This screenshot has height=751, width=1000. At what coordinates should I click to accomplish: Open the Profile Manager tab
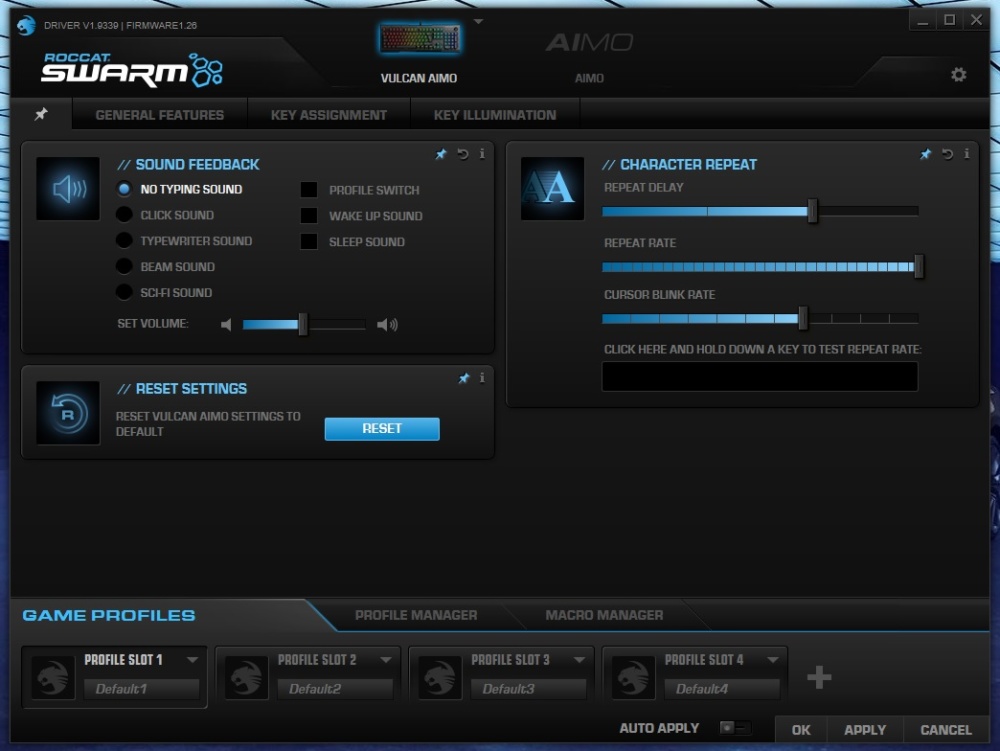tap(416, 615)
